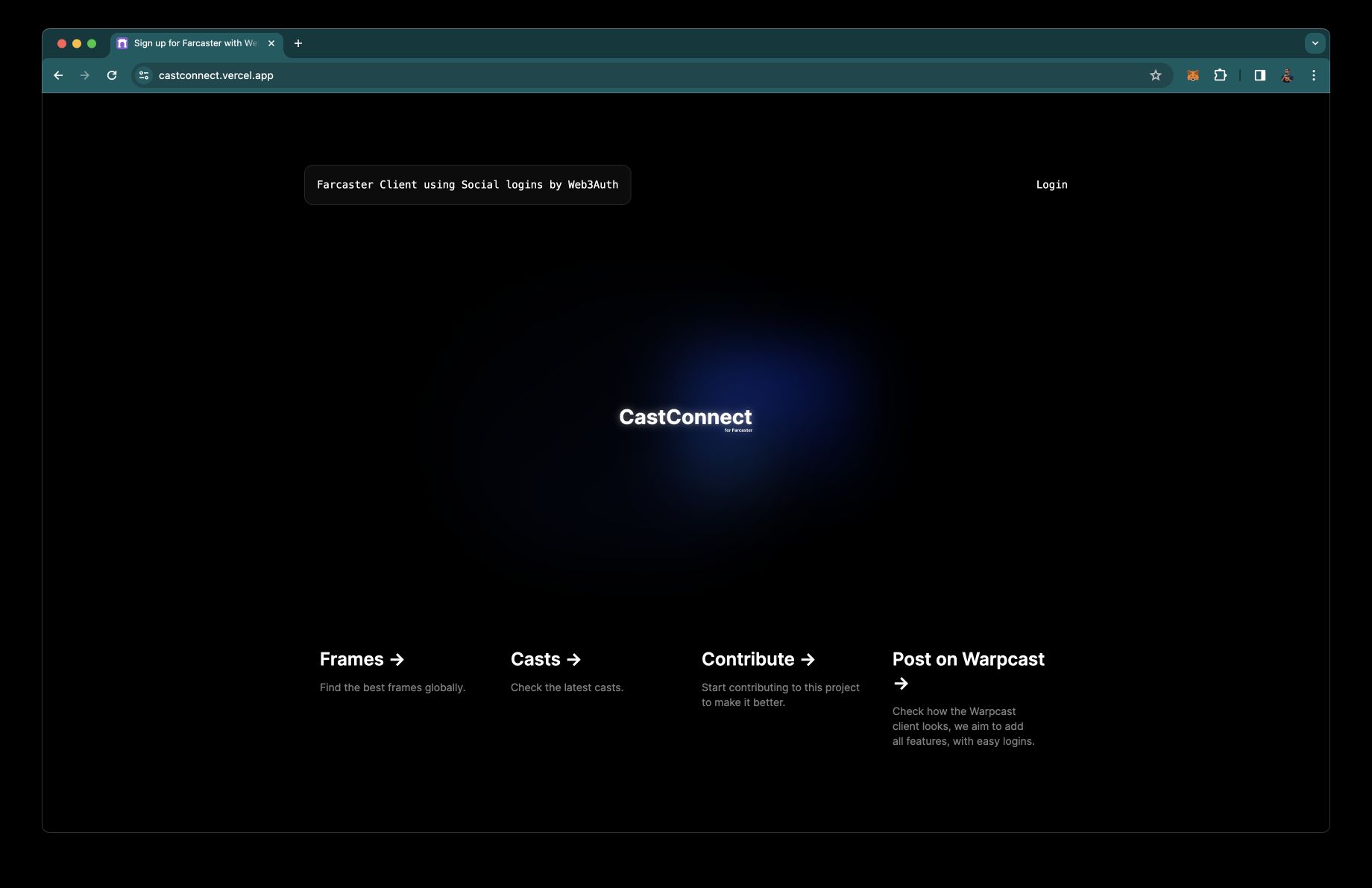Select the Sign up for Farcaster tab

coord(197,43)
